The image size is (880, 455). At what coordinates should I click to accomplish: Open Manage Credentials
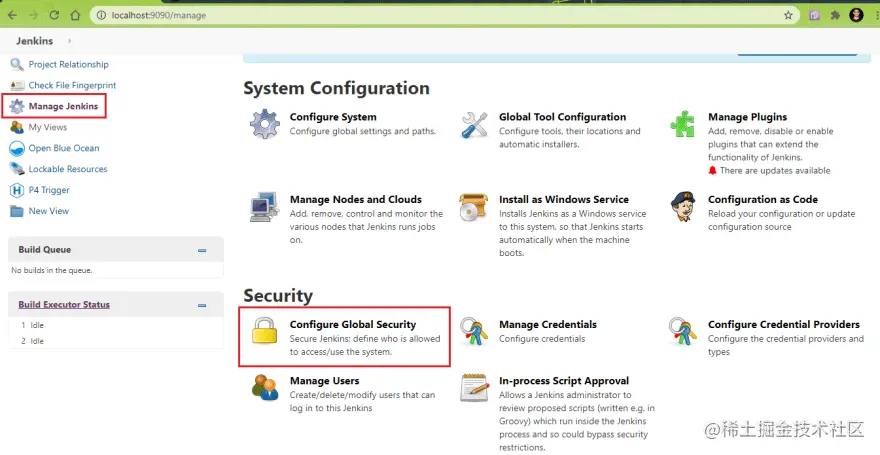coord(548,324)
